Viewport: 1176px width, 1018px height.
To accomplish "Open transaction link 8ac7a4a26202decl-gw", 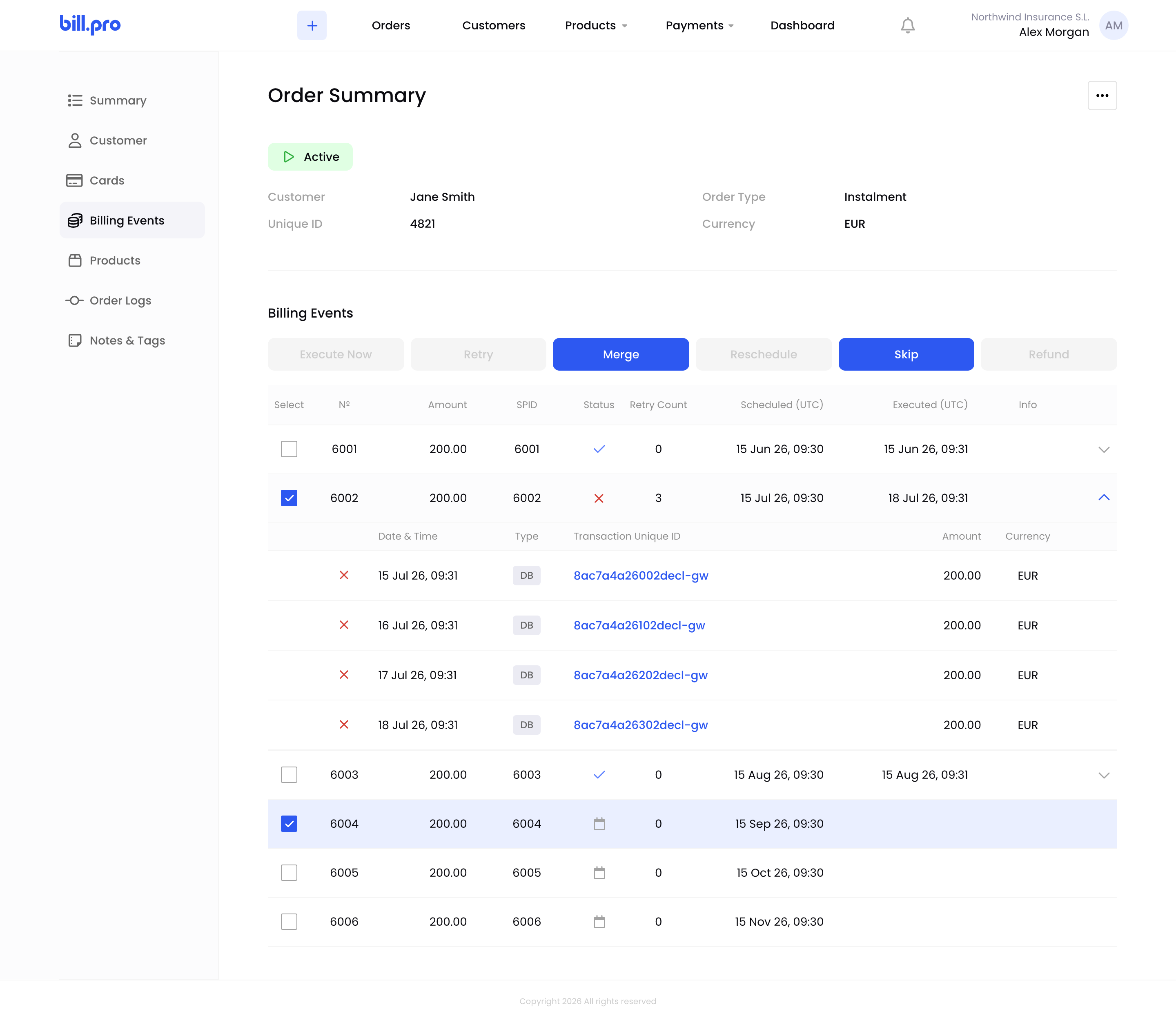I will click(x=641, y=675).
